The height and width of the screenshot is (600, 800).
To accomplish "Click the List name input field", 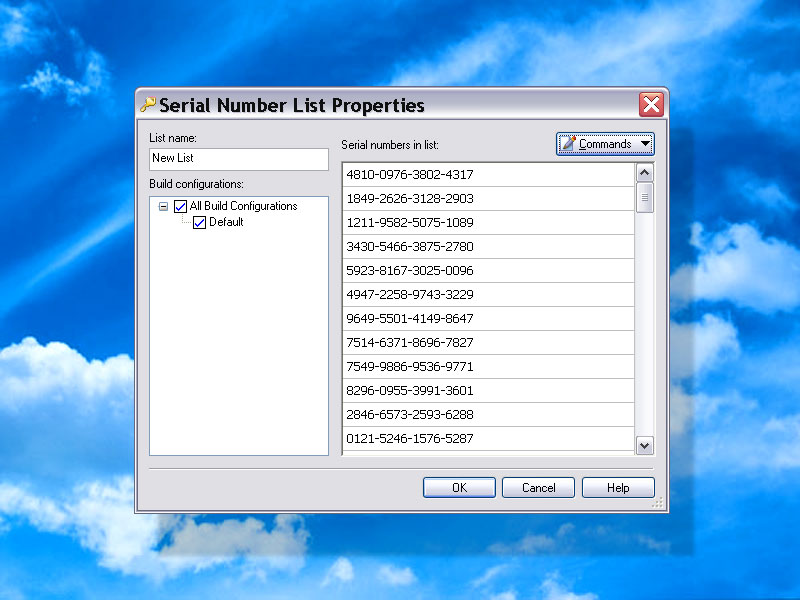I will (x=239, y=159).
